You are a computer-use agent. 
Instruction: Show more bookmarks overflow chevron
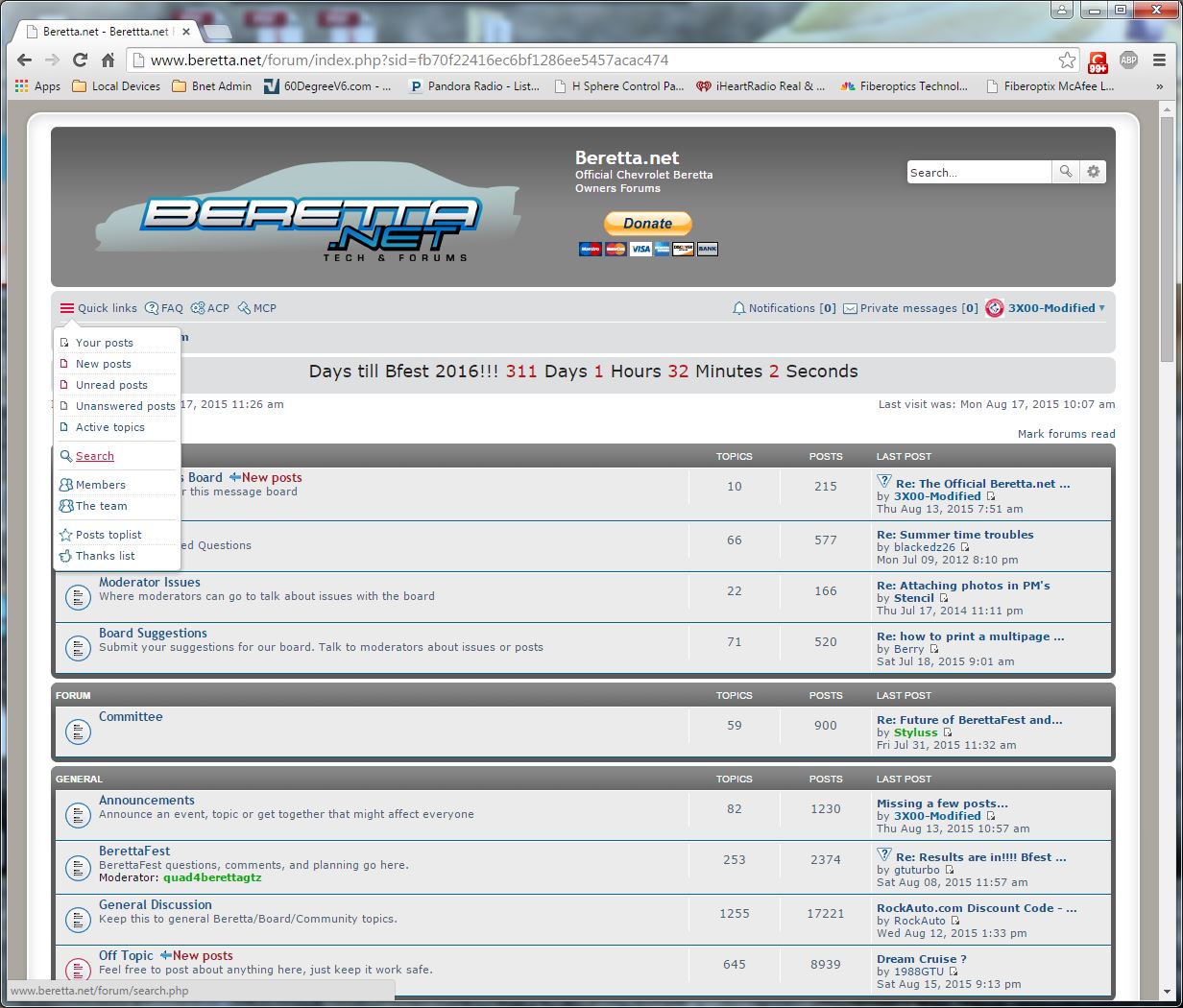point(1160,86)
